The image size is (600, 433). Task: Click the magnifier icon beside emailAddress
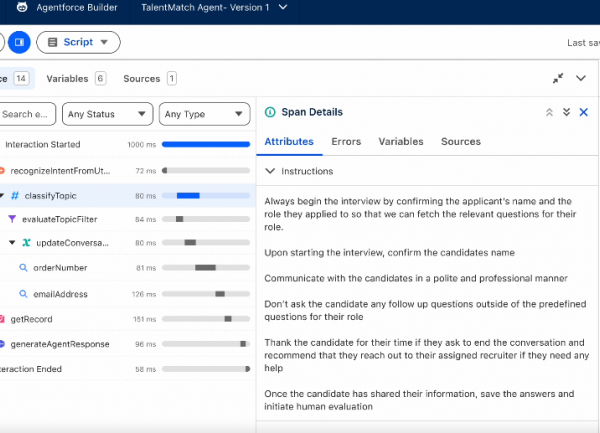click(x=23, y=294)
